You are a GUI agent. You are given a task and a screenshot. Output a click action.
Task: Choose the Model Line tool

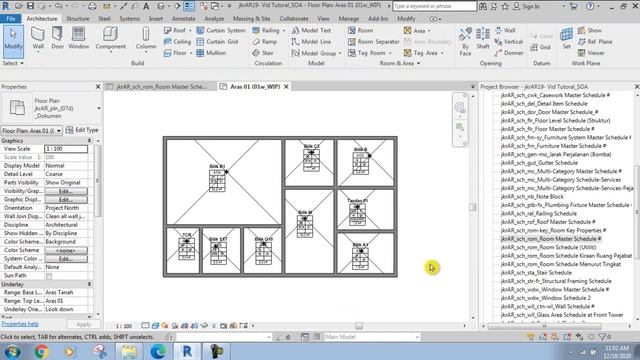[311, 42]
